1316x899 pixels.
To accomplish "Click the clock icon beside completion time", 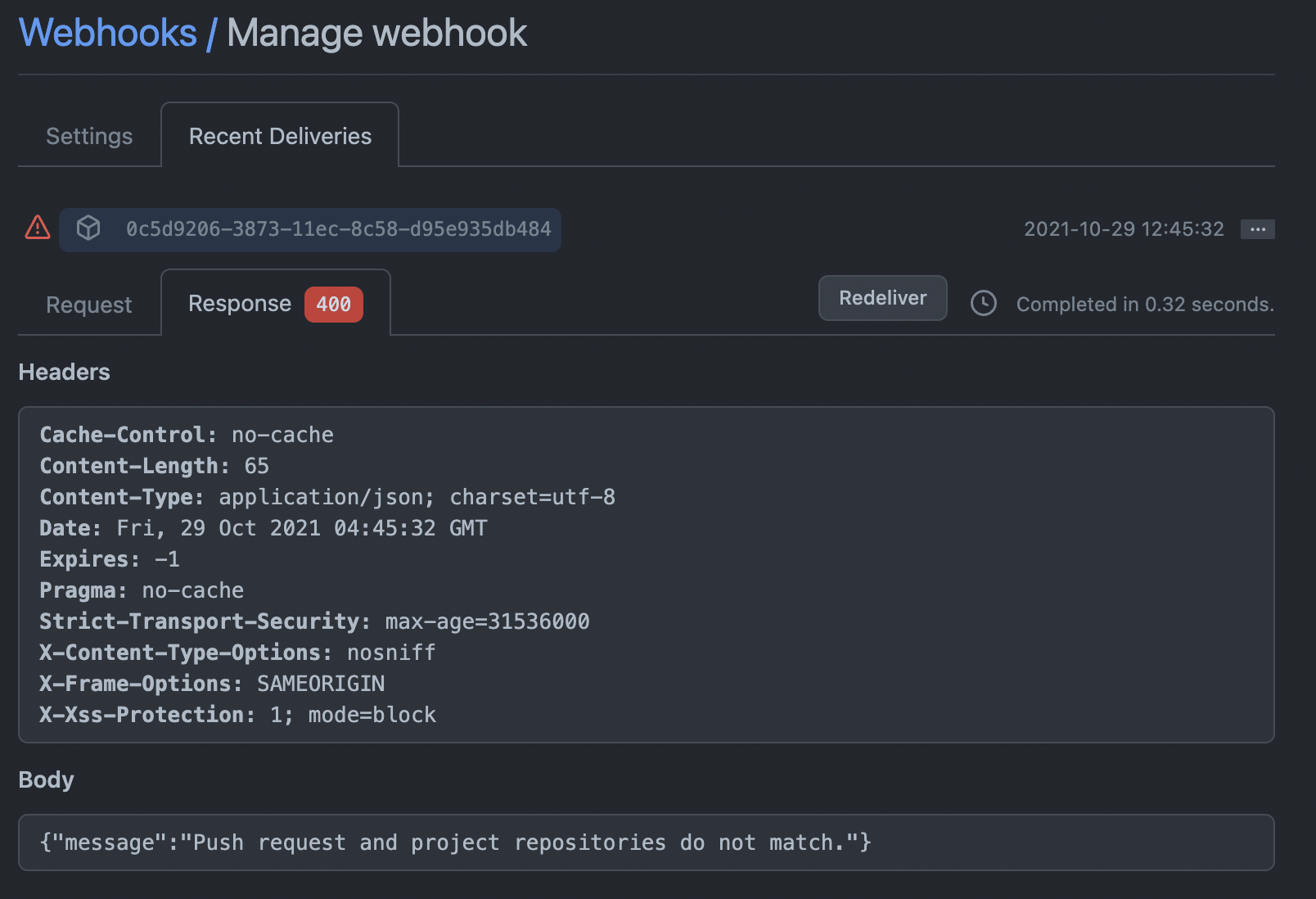I will 983,304.
